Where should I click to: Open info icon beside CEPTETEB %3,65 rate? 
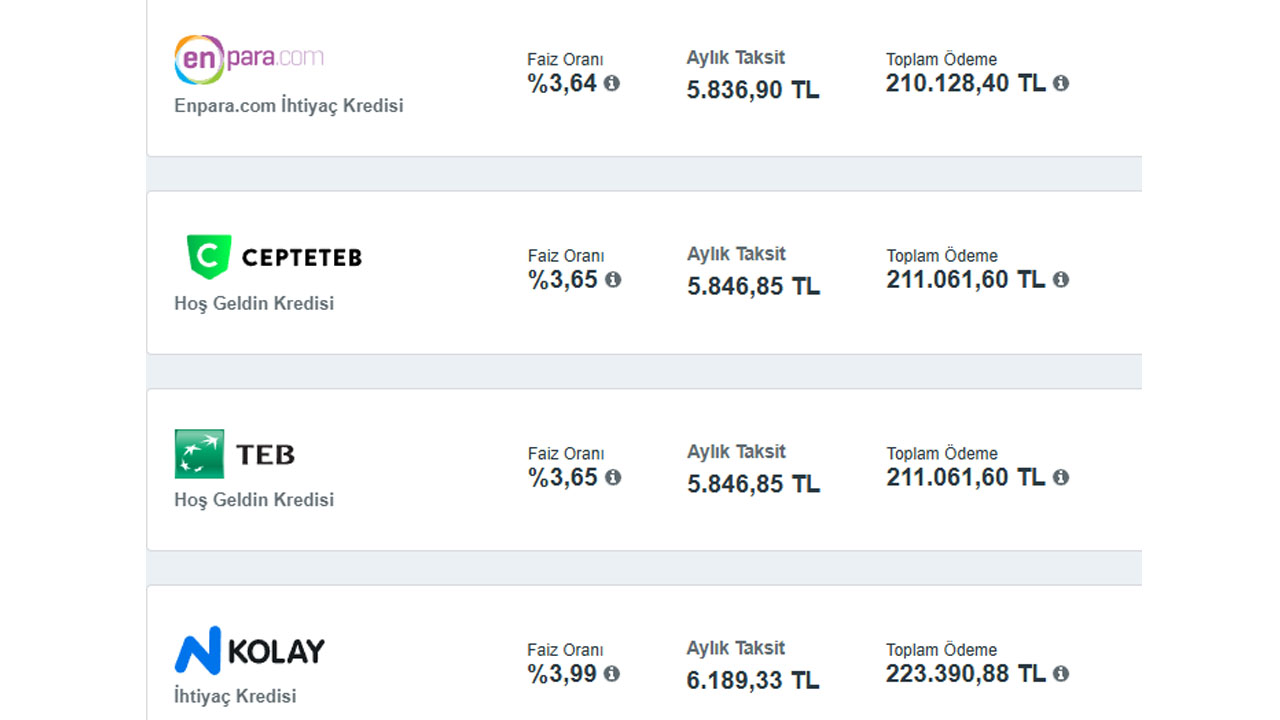[612, 279]
